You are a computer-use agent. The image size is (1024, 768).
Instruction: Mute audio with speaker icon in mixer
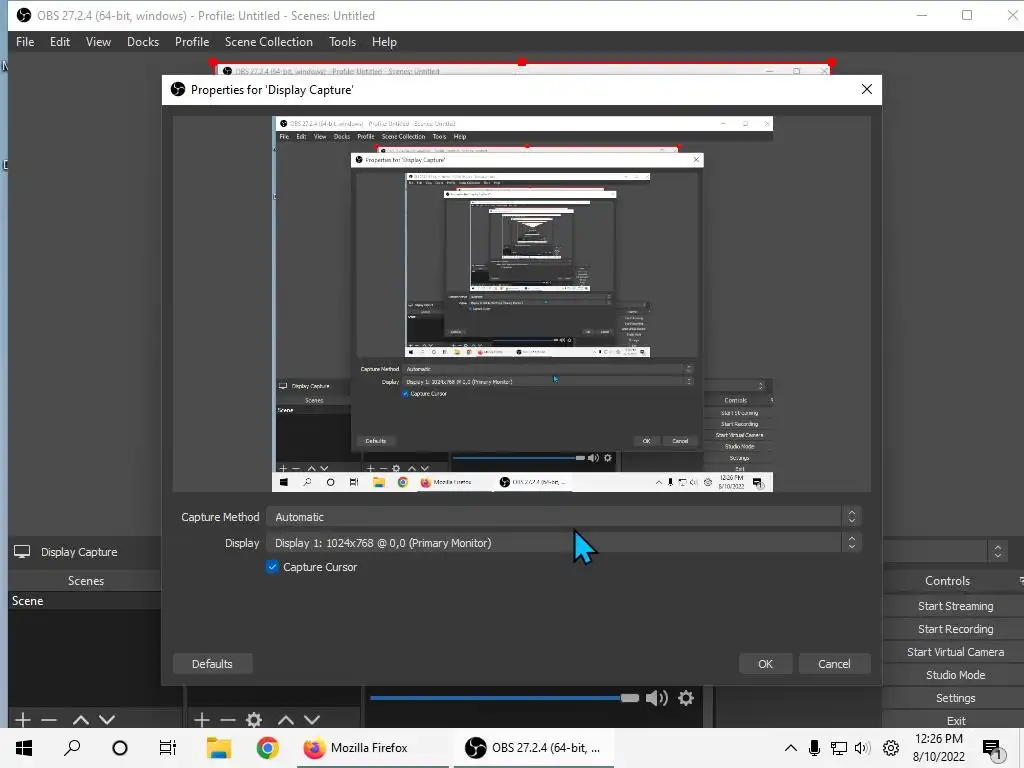pos(656,698)
